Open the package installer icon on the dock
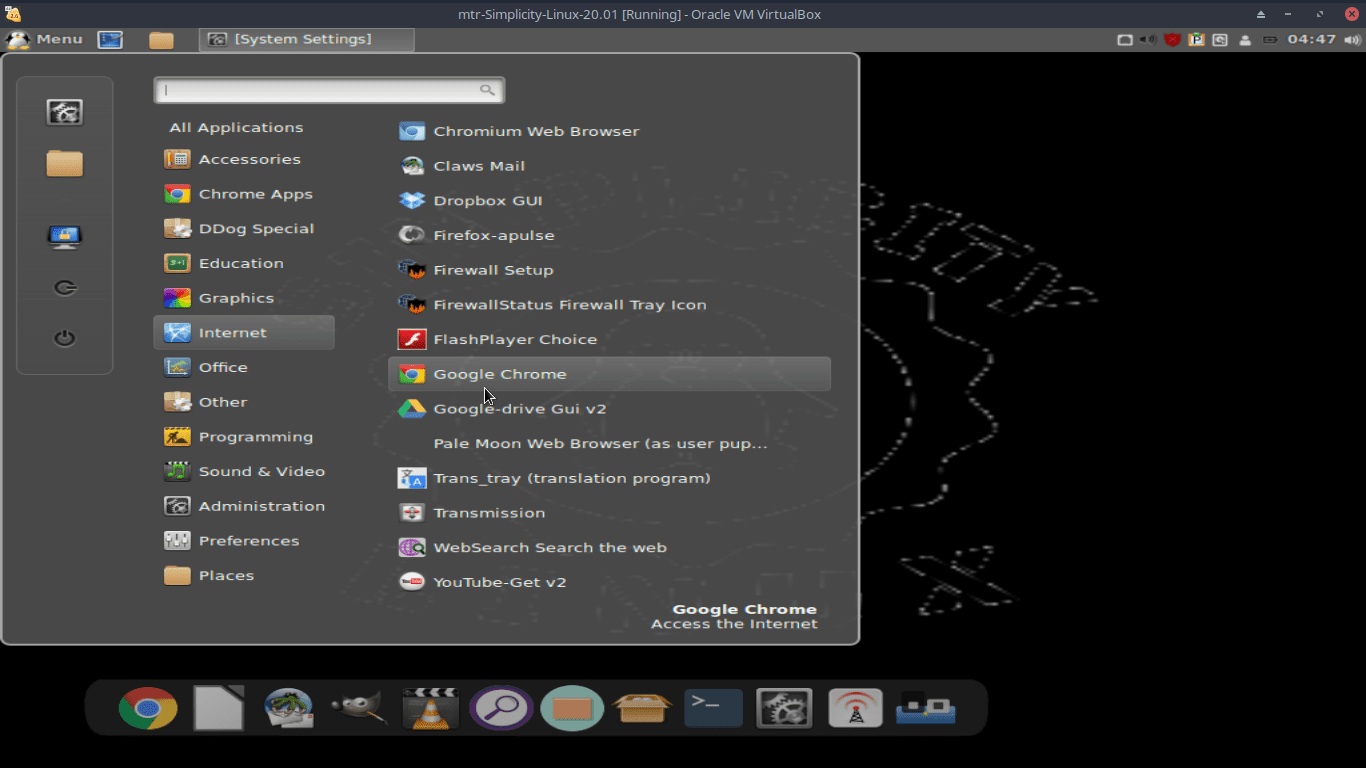This screenshot has width=1366, height=768. point(642,707)
